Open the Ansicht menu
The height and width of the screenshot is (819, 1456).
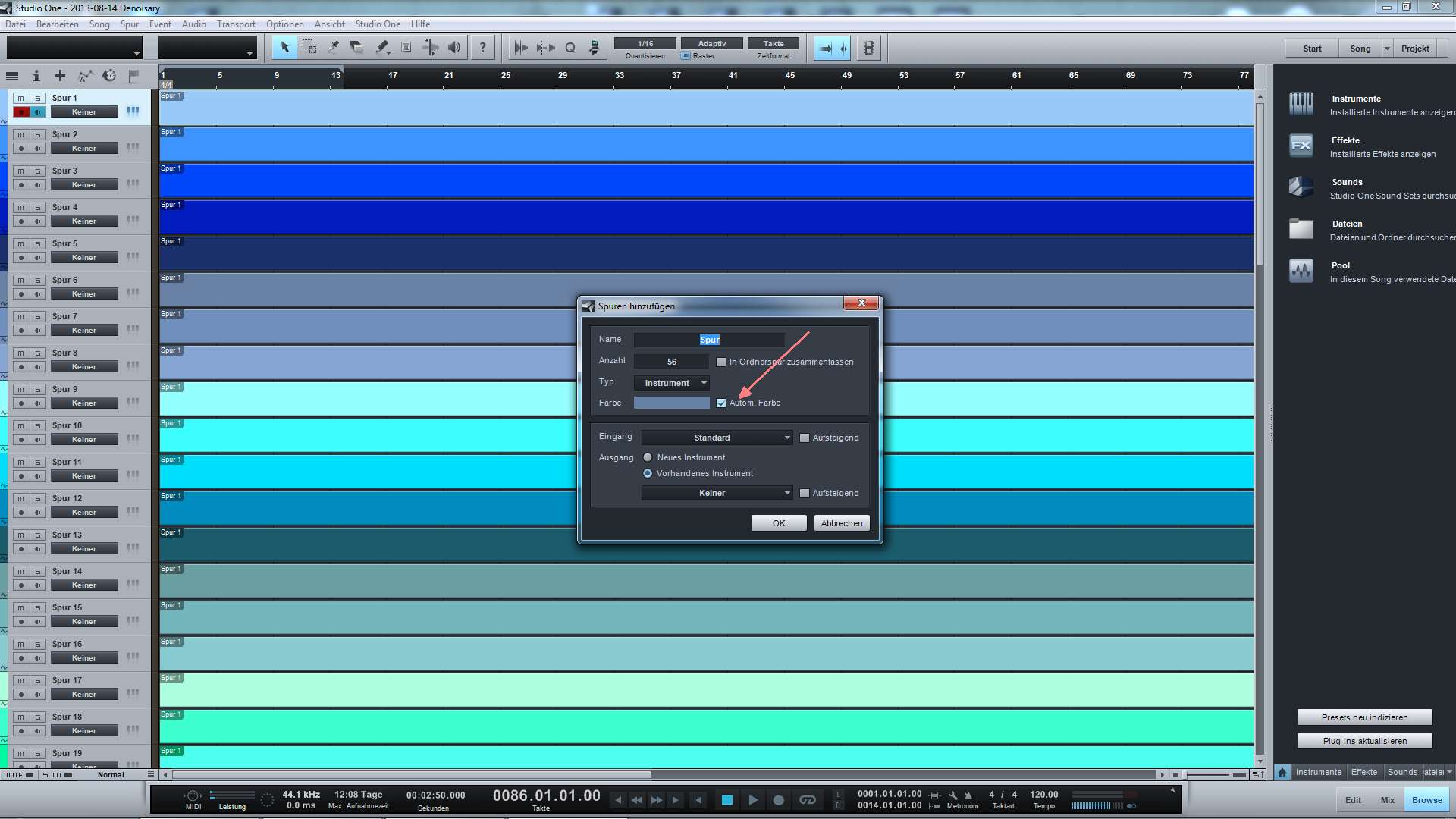[x=330, y=24]
